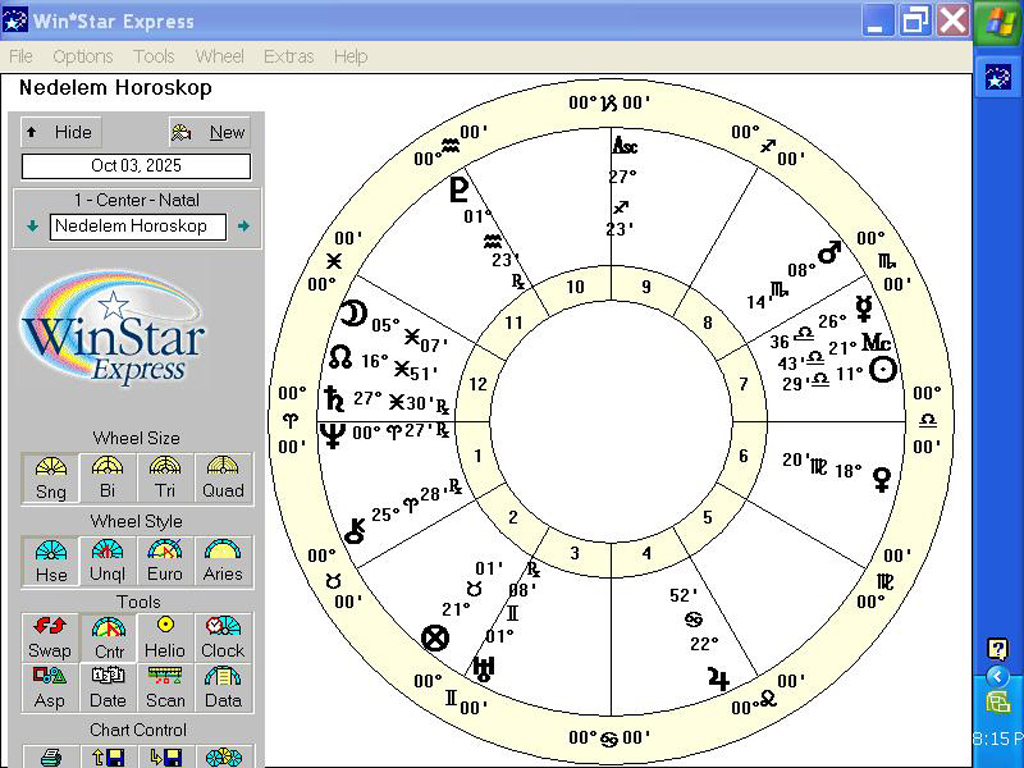Image resolution: width=1024 pixels, height=768 pixels.
Task: Open the Clock tool
Action: point(223,637)
